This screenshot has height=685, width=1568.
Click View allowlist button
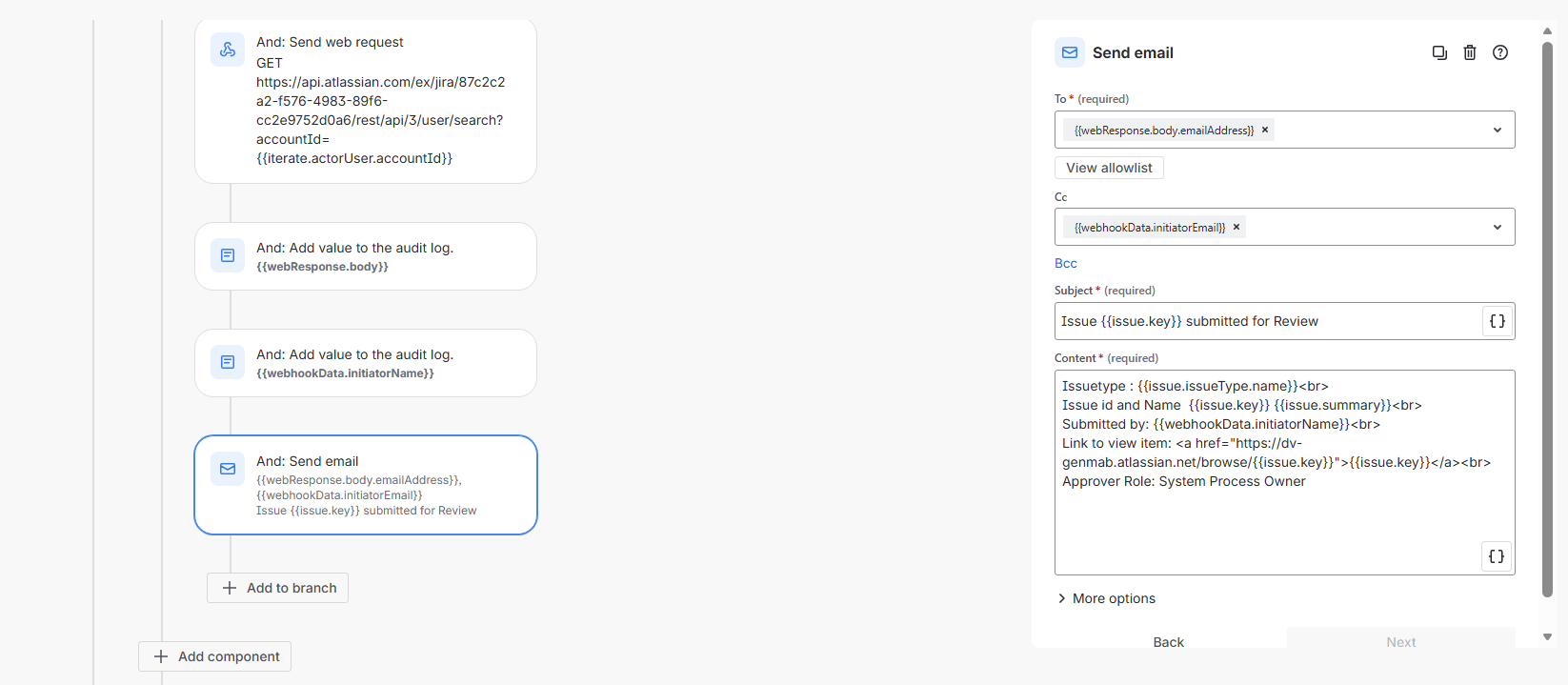coord(1109,168)
